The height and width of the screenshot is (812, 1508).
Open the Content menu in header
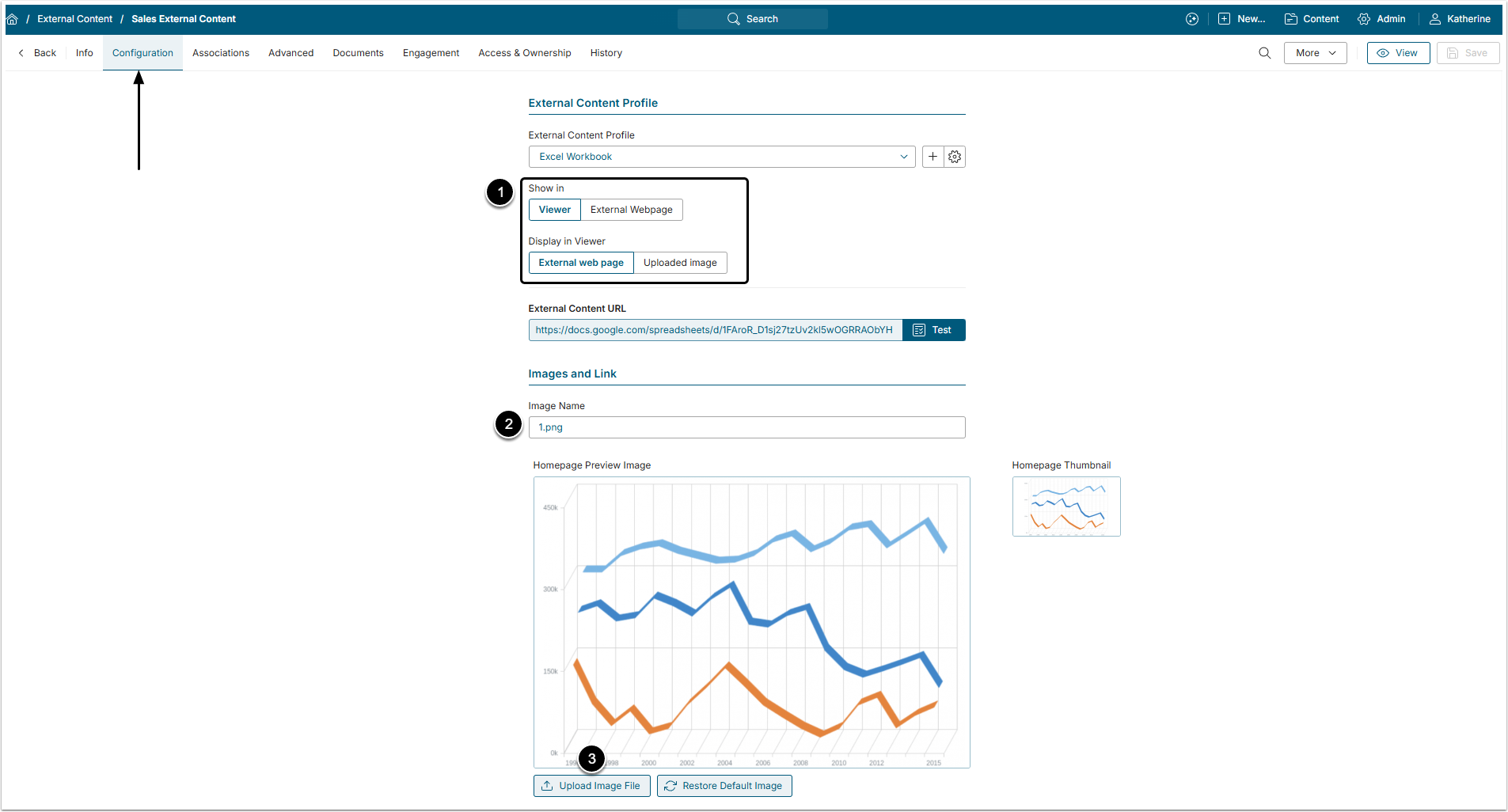tap(1312, 19)
